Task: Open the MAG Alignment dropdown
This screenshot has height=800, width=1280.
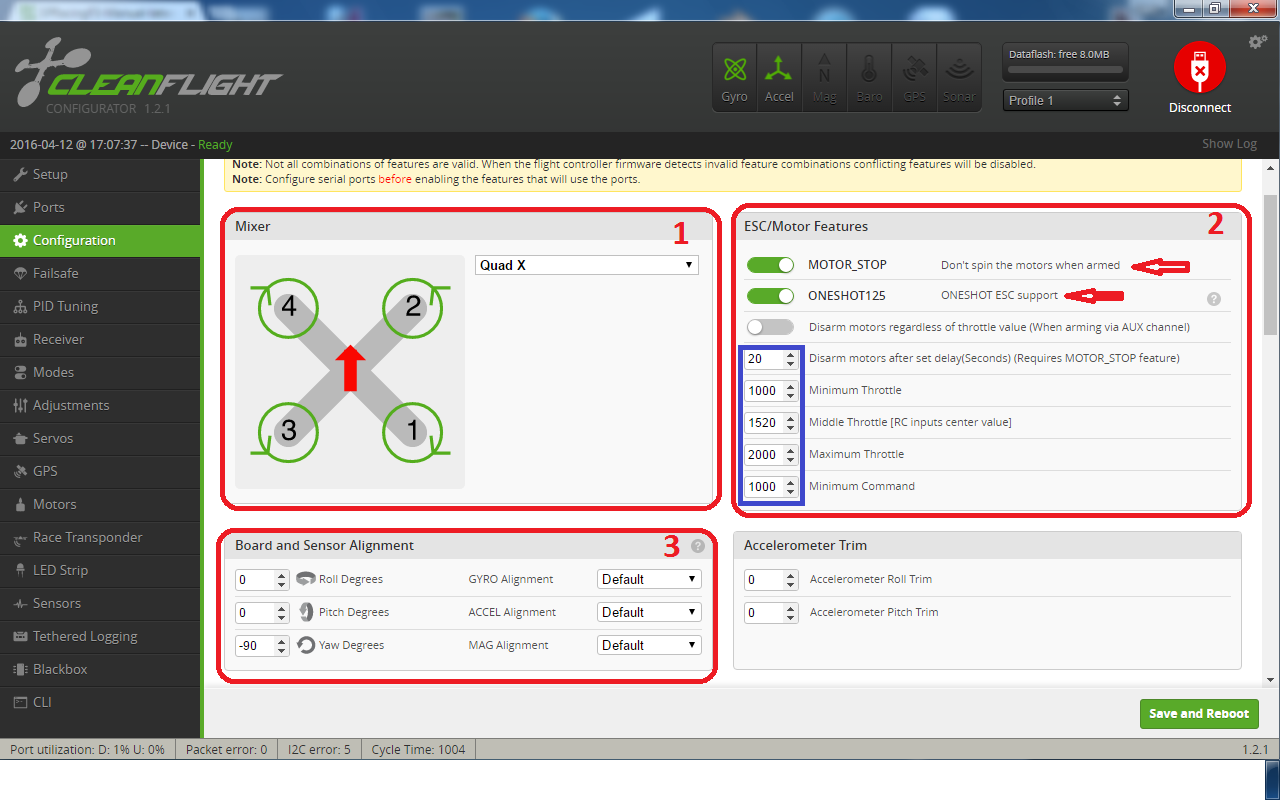Action: click(x=649, y=645)
